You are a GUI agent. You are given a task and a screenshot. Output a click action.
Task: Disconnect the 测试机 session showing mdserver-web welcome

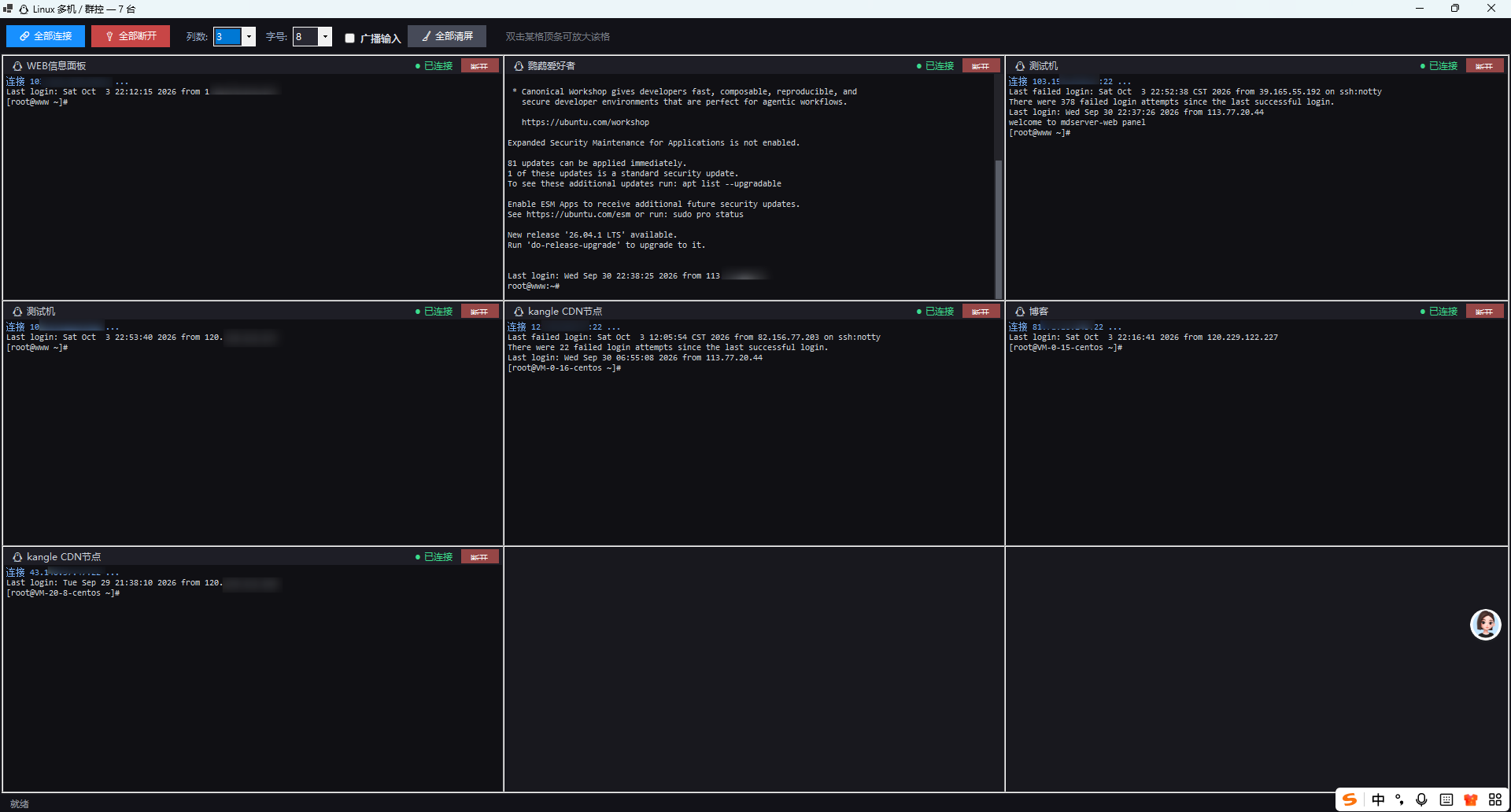tap(1484, 66)
